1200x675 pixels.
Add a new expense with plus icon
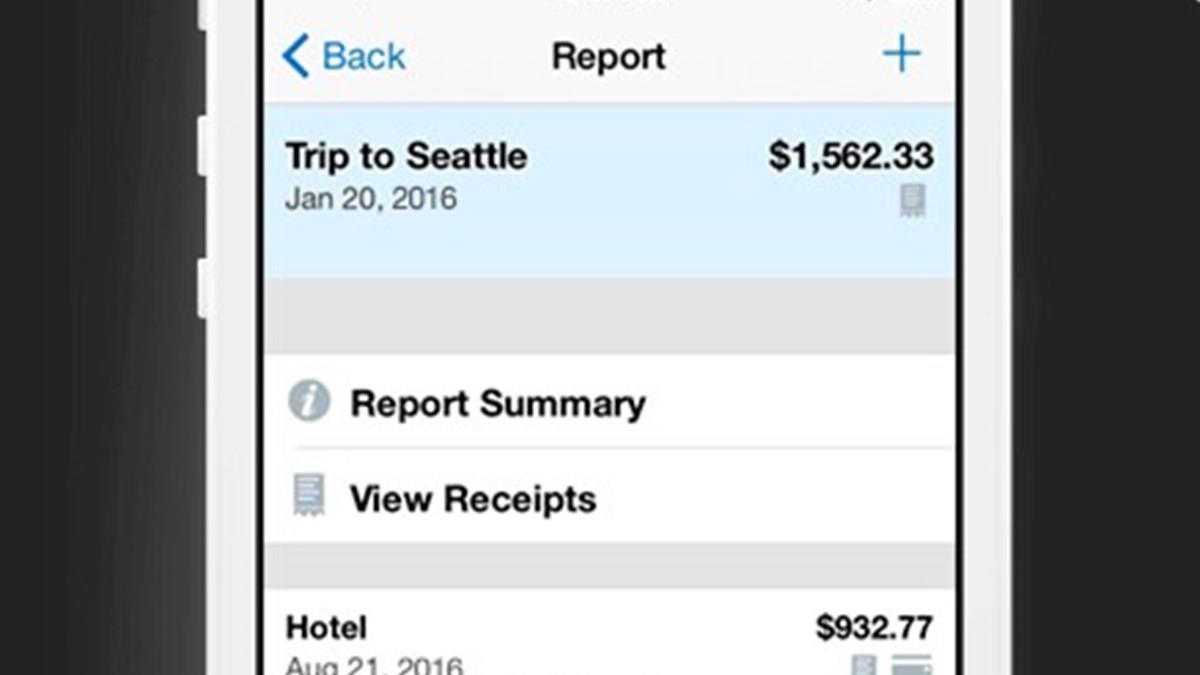(901, 54)
